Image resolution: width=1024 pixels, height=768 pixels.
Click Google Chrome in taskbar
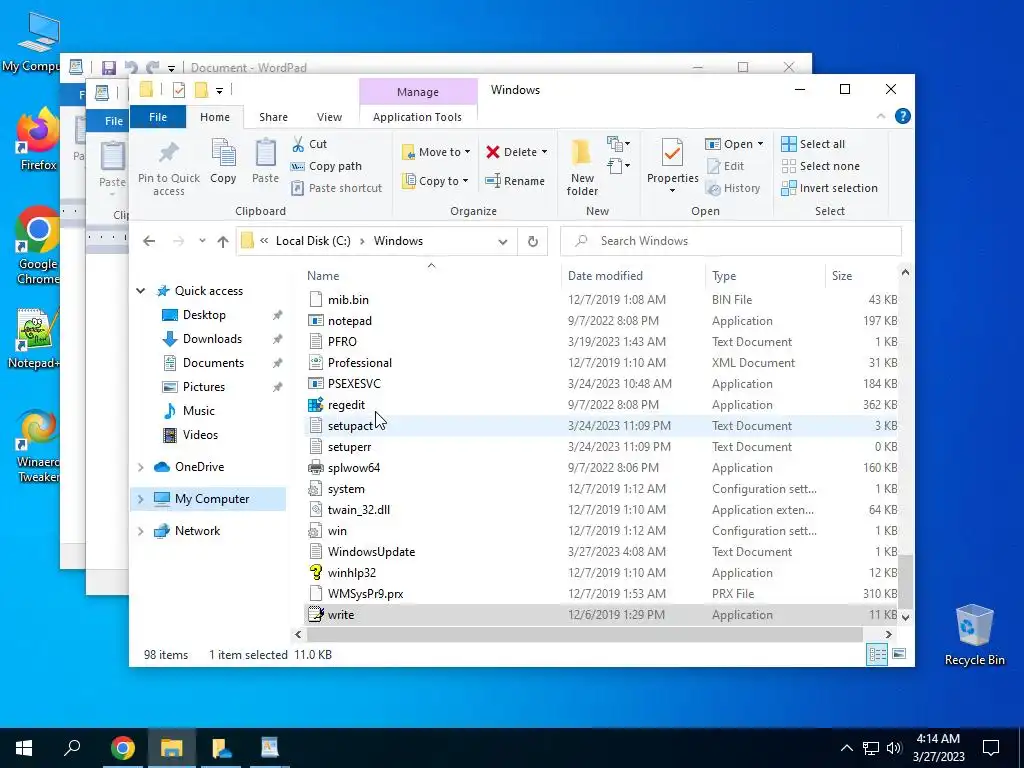tap(123, 748)
